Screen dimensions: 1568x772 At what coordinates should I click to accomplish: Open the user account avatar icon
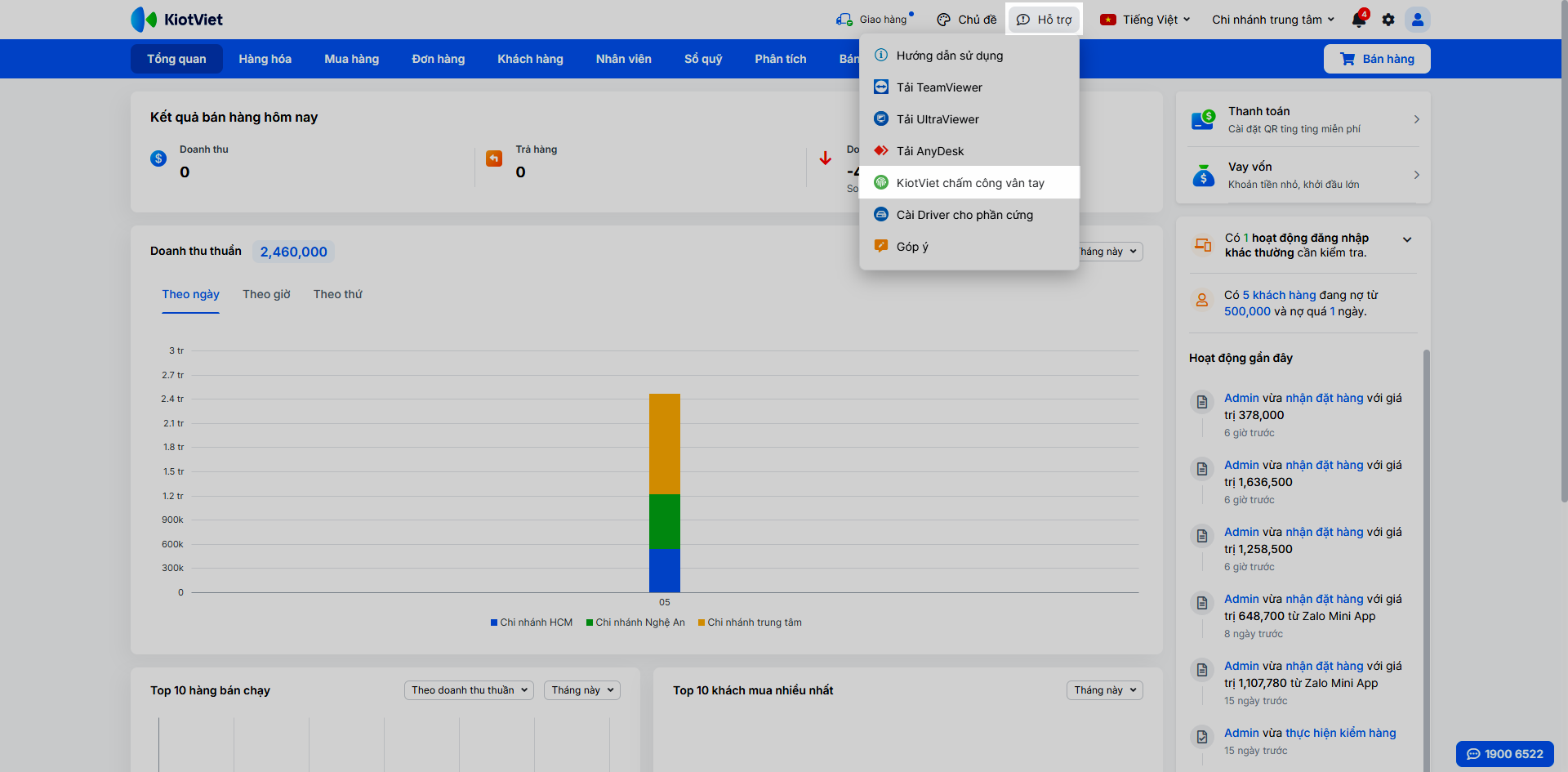(x=1418, y=20)
